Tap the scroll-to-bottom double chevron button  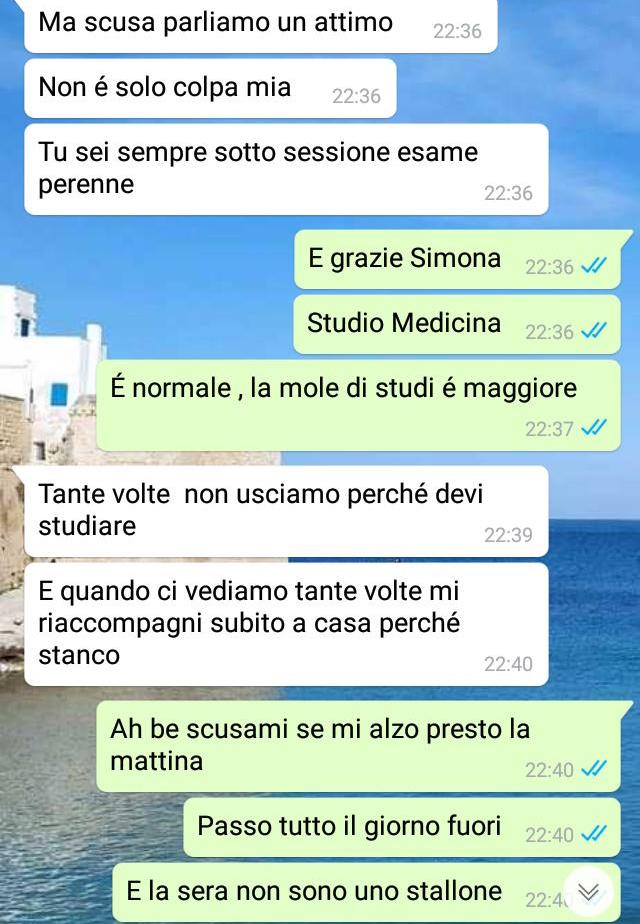coord(588,892)
